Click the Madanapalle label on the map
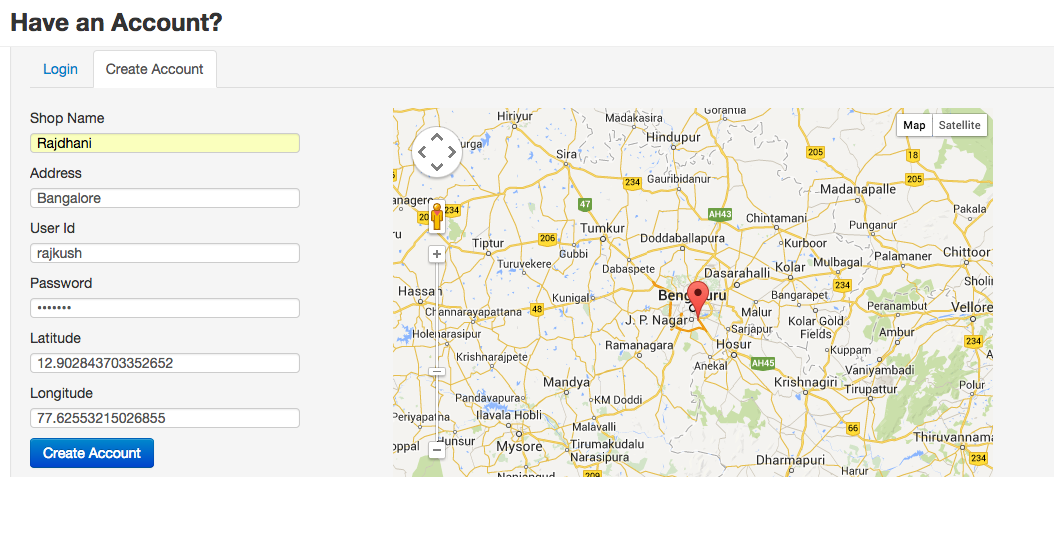This screenshot has height=555, width=1054. pos(858,189)
